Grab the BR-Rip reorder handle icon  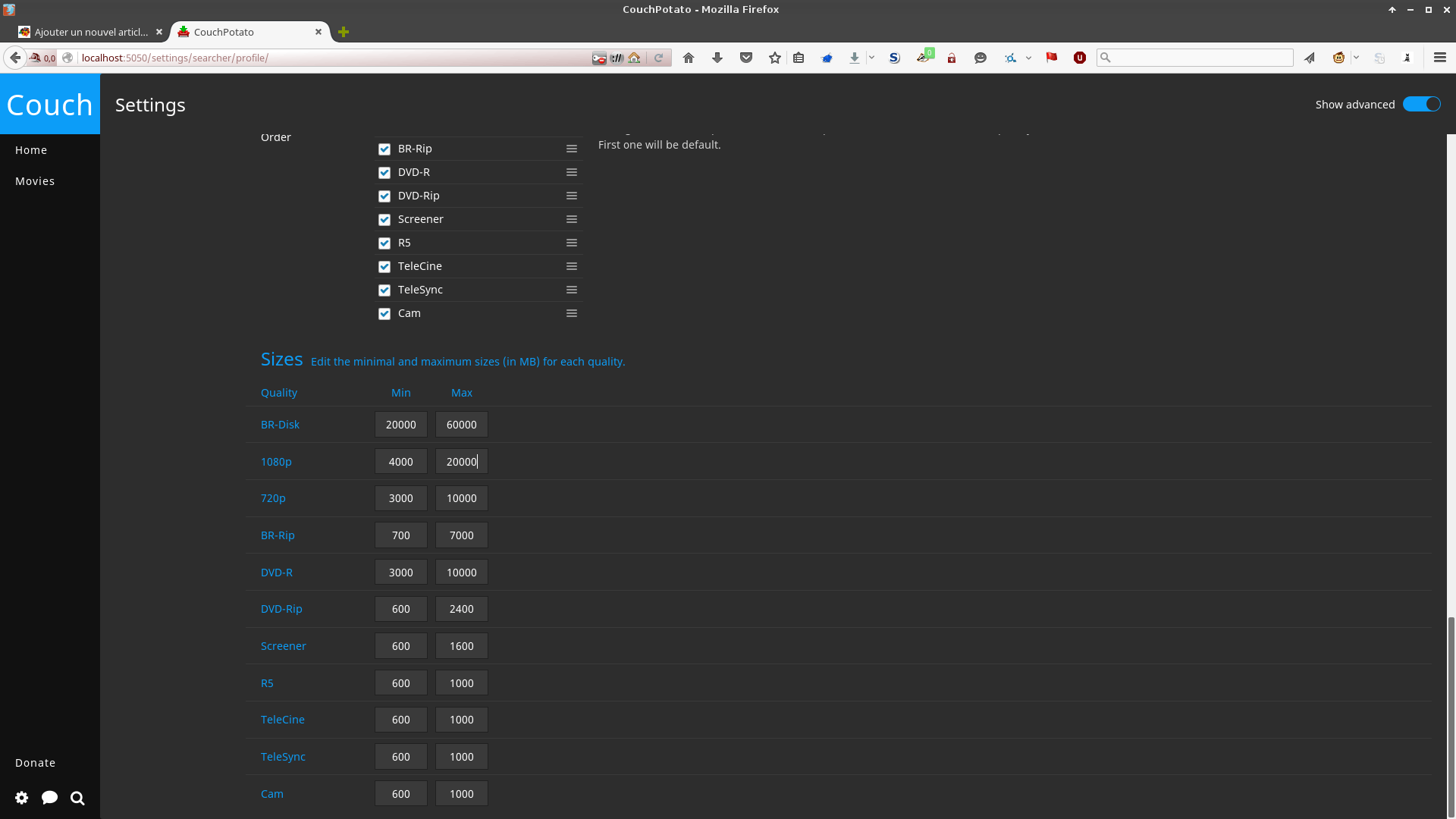(x=572, y=149)
